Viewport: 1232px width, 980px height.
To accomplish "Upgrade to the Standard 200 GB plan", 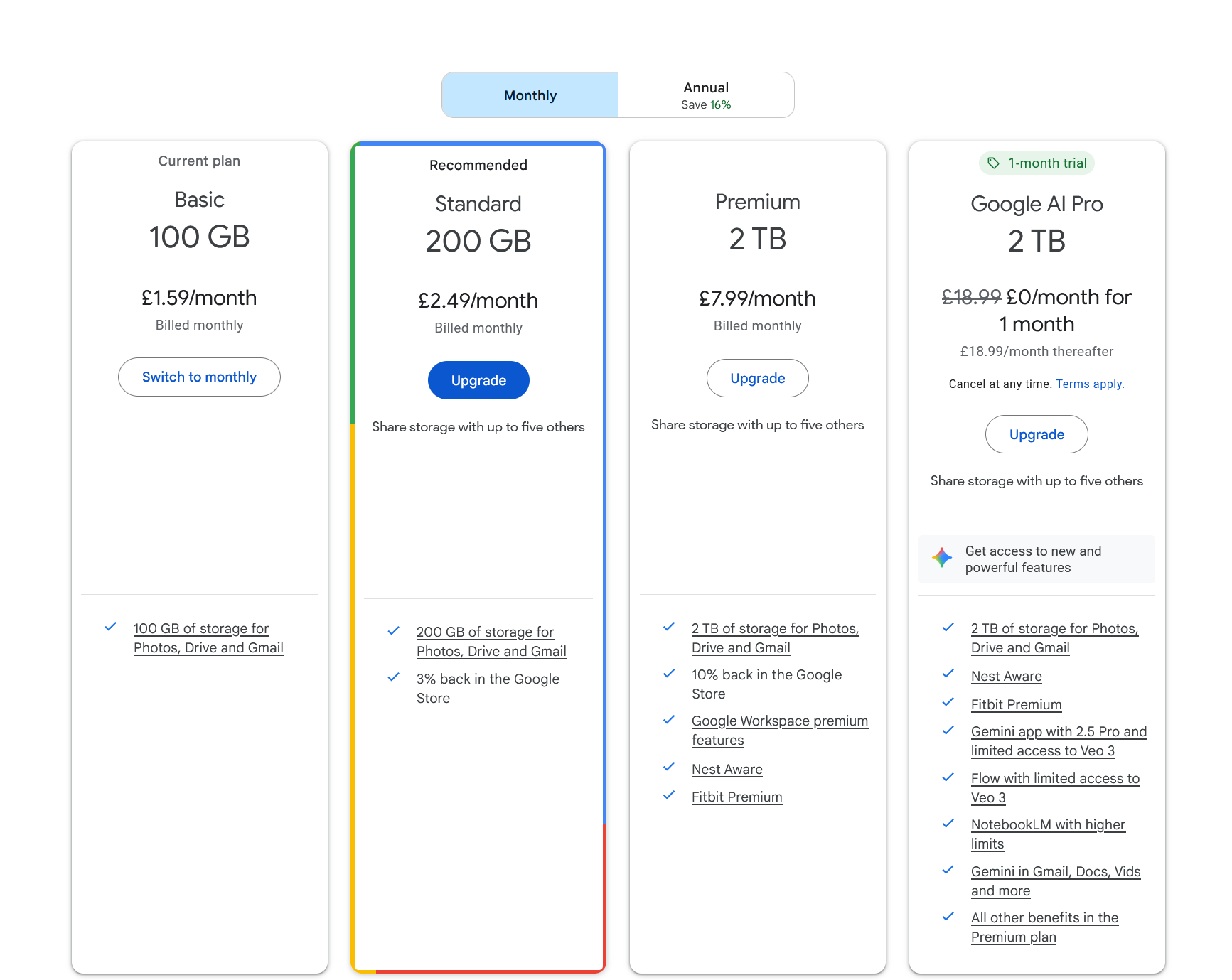I will 478,380.
